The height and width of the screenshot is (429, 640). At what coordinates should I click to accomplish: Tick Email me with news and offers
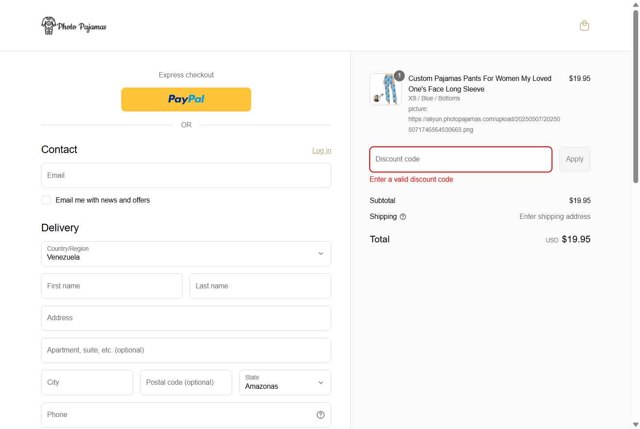tap(46, 200)
